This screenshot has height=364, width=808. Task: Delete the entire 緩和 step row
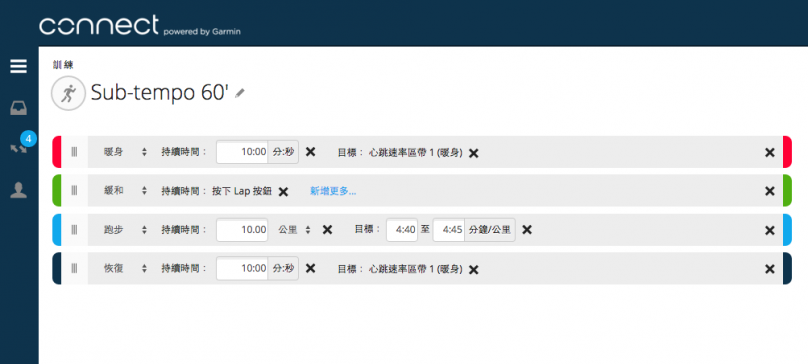[x=769, y=191]
